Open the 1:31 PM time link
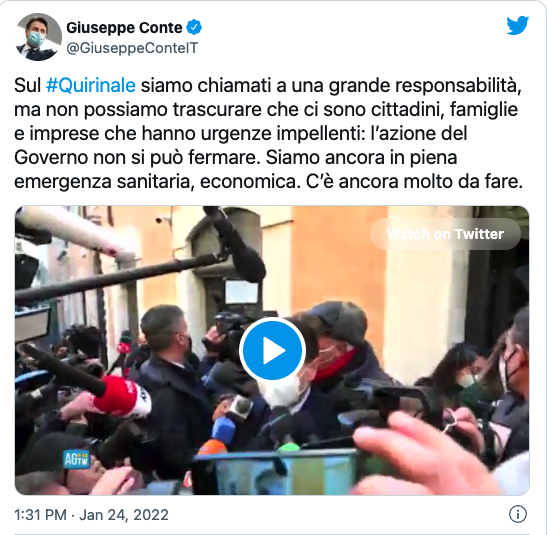This screenshot has width=547, height=535. (40, 515)
